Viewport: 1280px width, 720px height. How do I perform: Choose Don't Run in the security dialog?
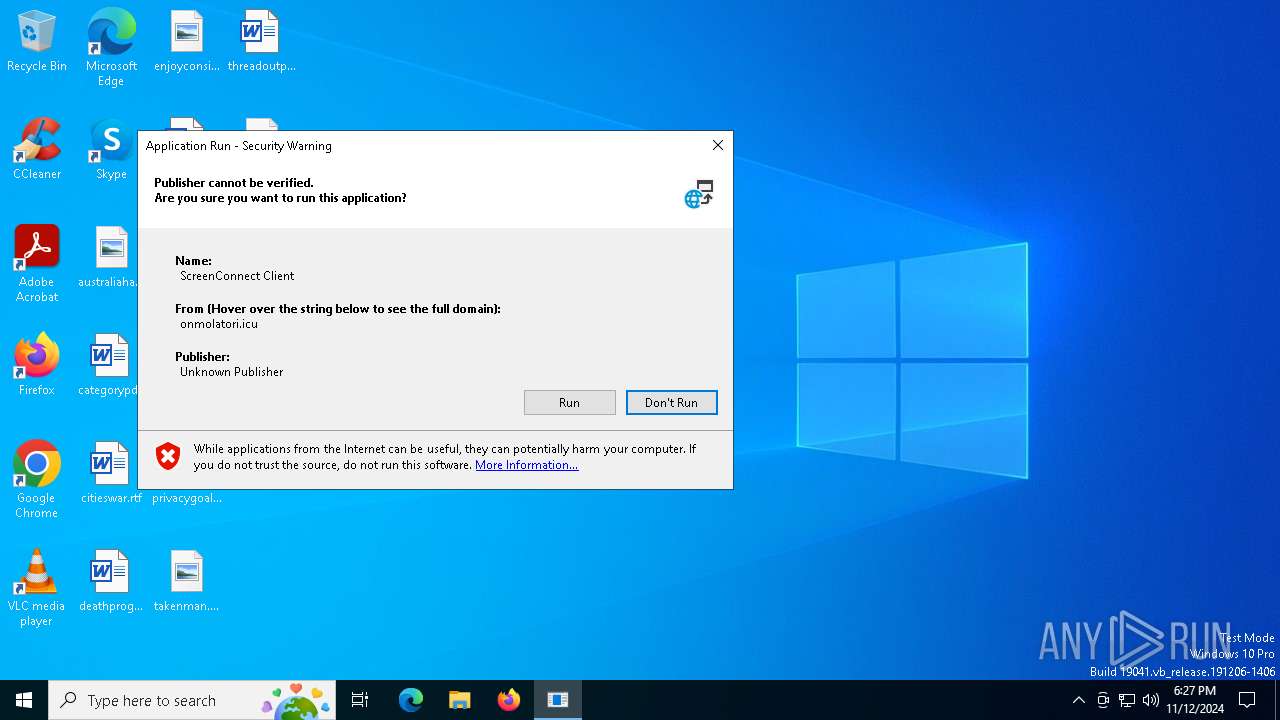672,402
